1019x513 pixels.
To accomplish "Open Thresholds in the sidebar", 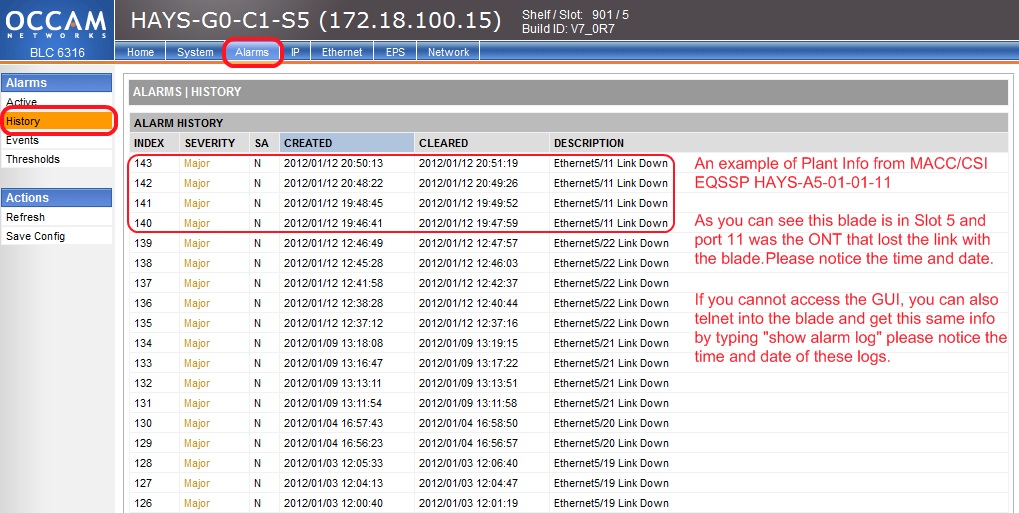I will 33,159.
